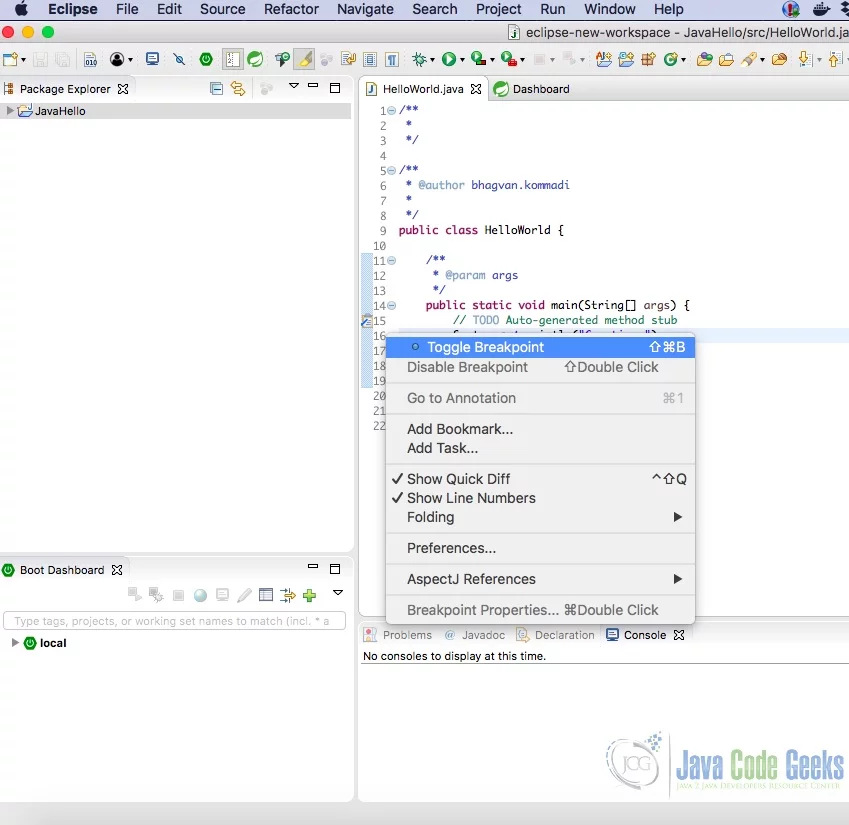The height and width of the screenshot is (825, 849).
Task: Close the HelloWorld.java editor tab
Action: (x=476, y=89)
